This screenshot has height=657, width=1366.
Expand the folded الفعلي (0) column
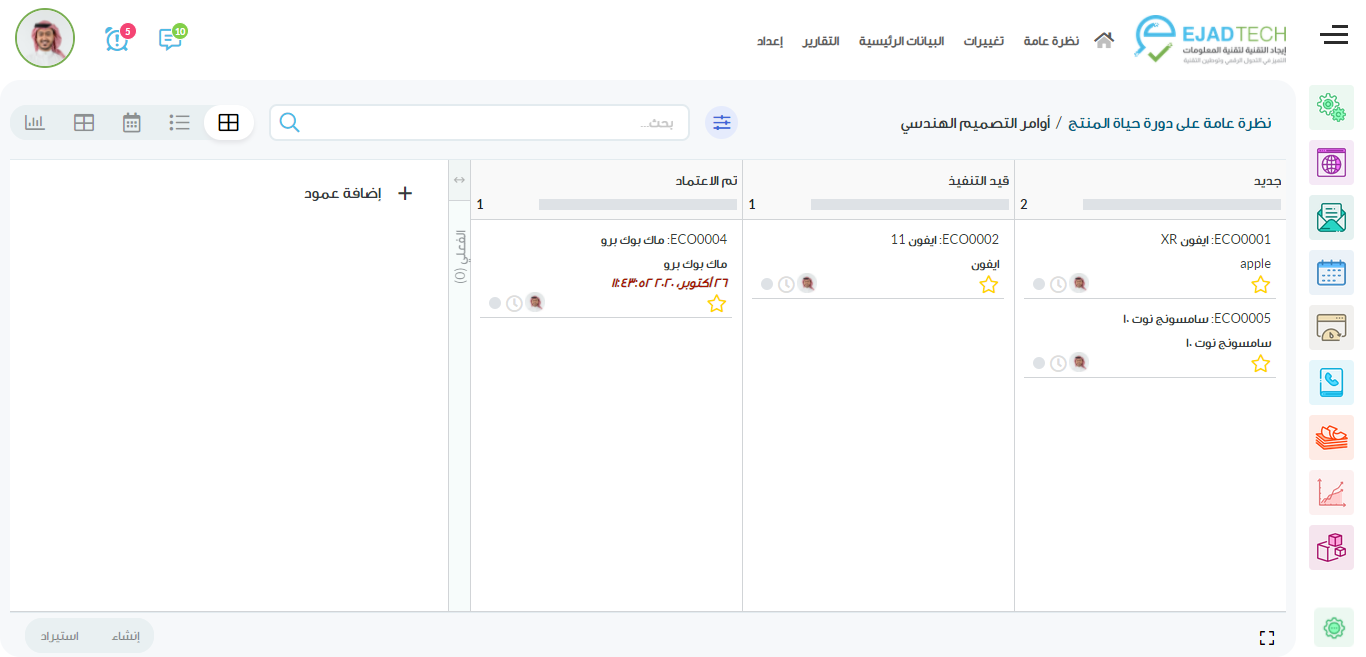coord(459,257)
